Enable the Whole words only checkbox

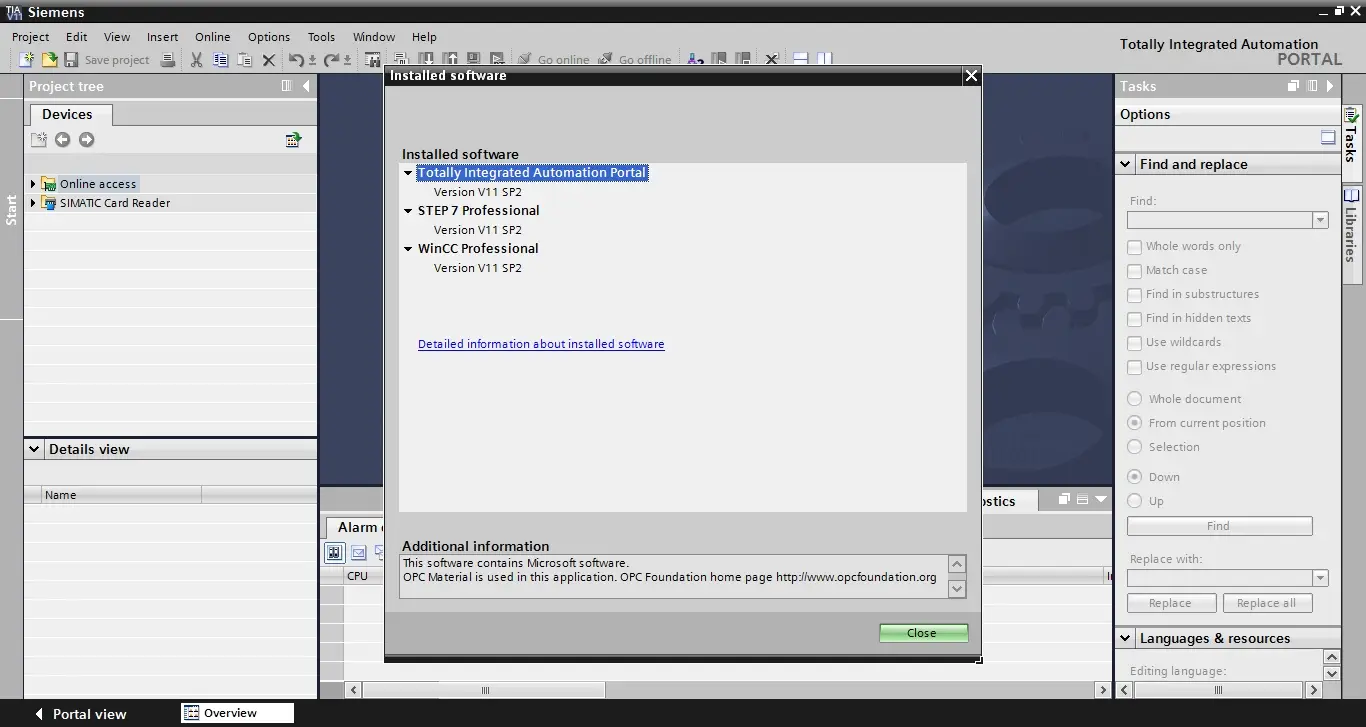1134,247
